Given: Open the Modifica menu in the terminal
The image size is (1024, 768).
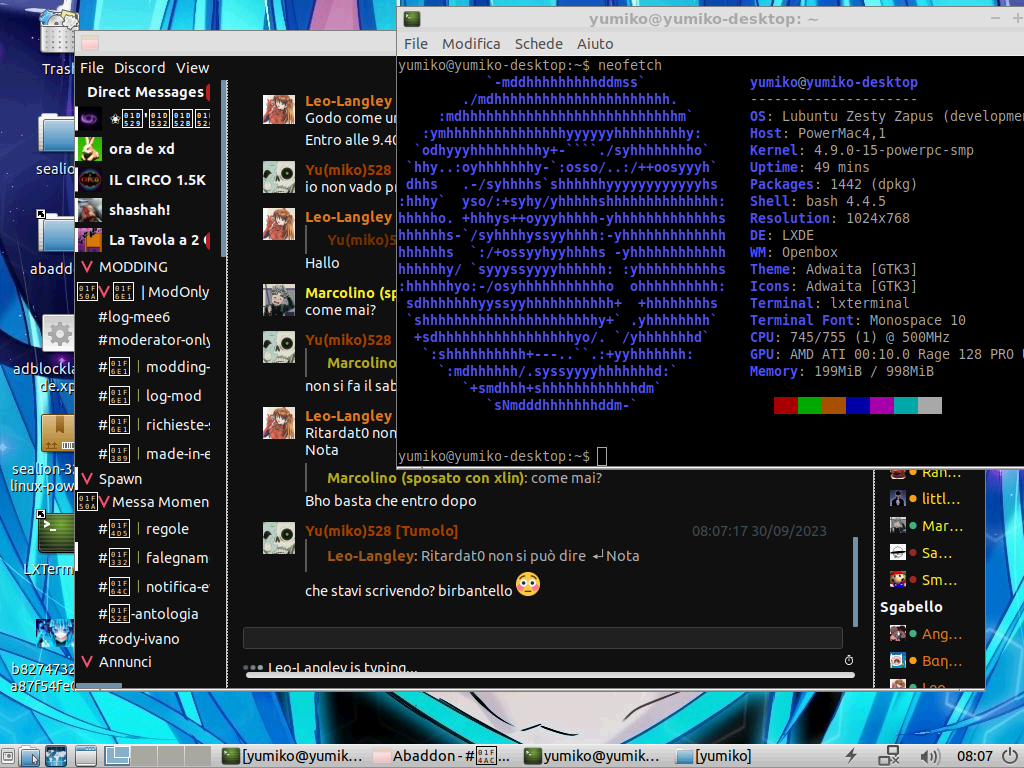Looking at the screenshot, I should pyautogui.click(x=471, y=44).
